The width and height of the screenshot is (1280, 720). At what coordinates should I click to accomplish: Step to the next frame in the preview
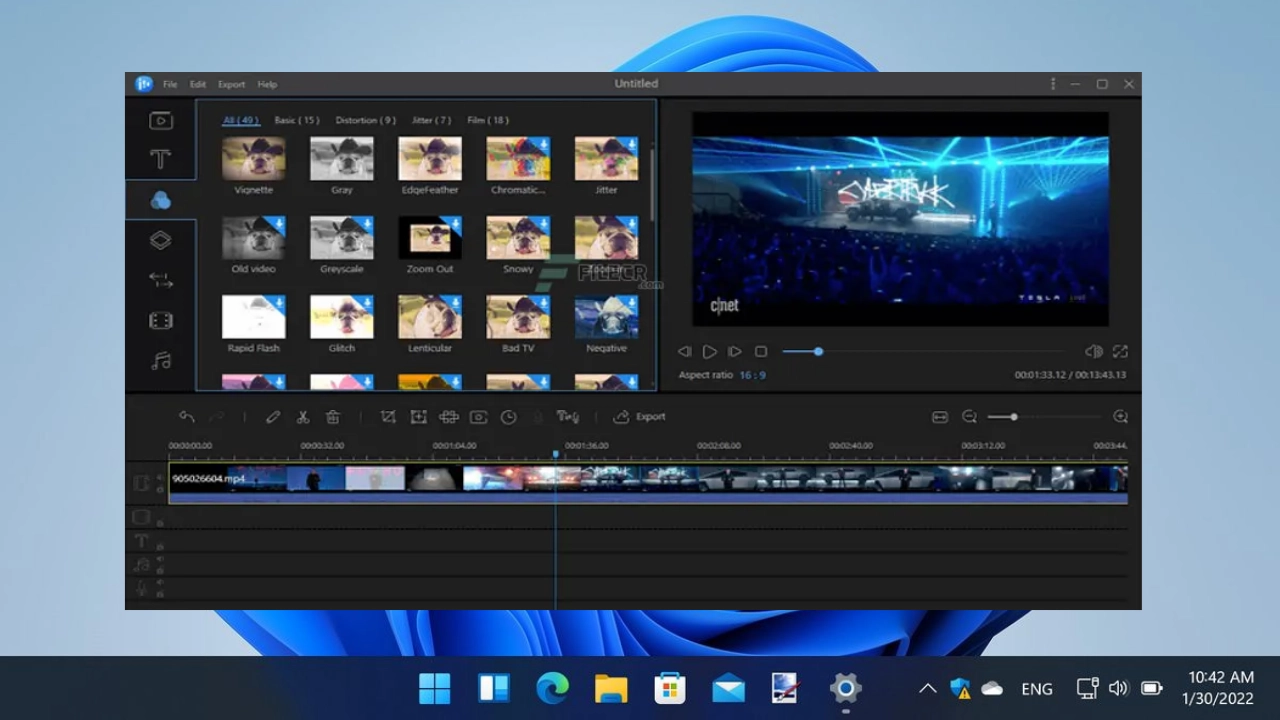pos(735,352)
